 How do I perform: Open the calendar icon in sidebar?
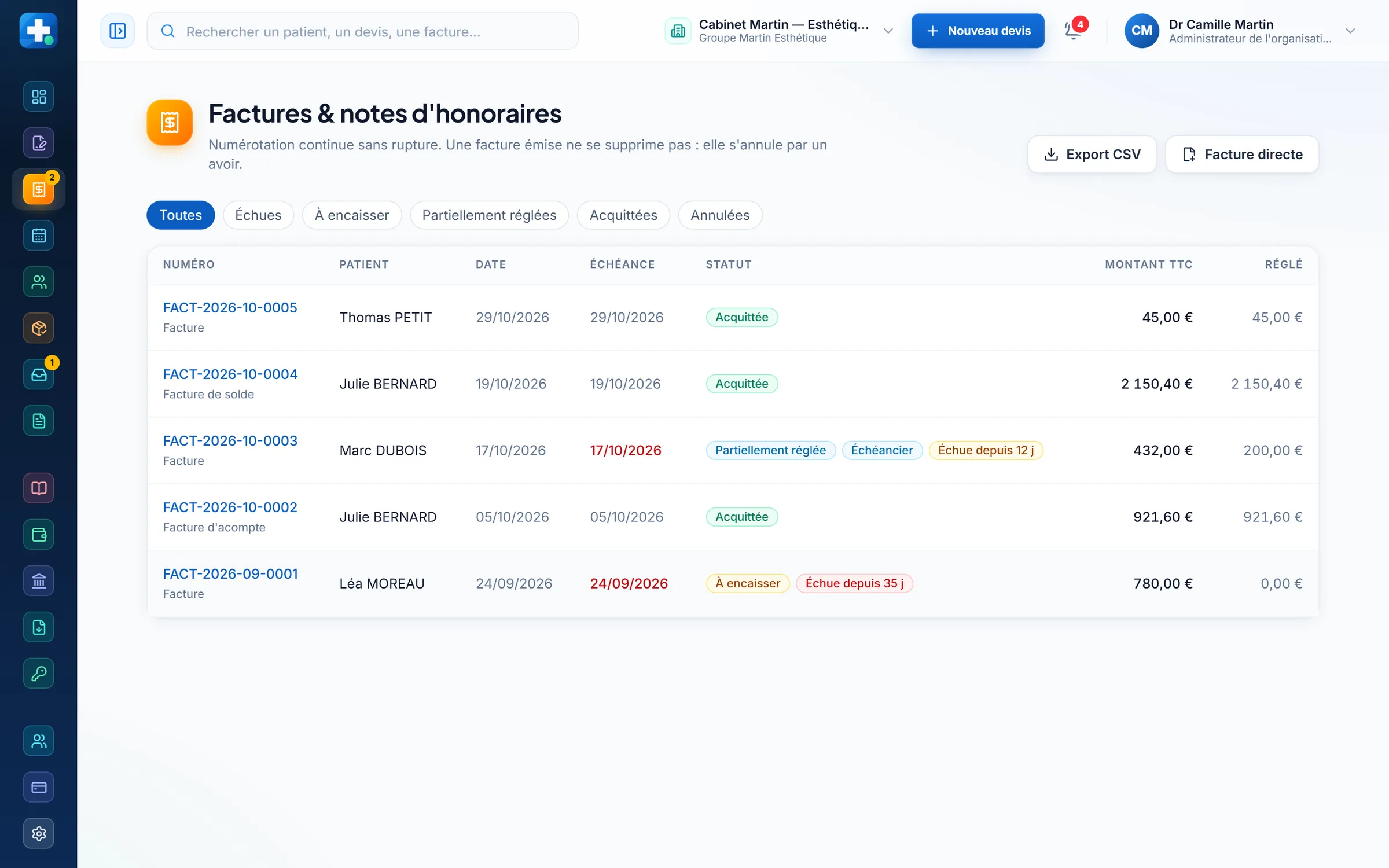click(39, 236)
